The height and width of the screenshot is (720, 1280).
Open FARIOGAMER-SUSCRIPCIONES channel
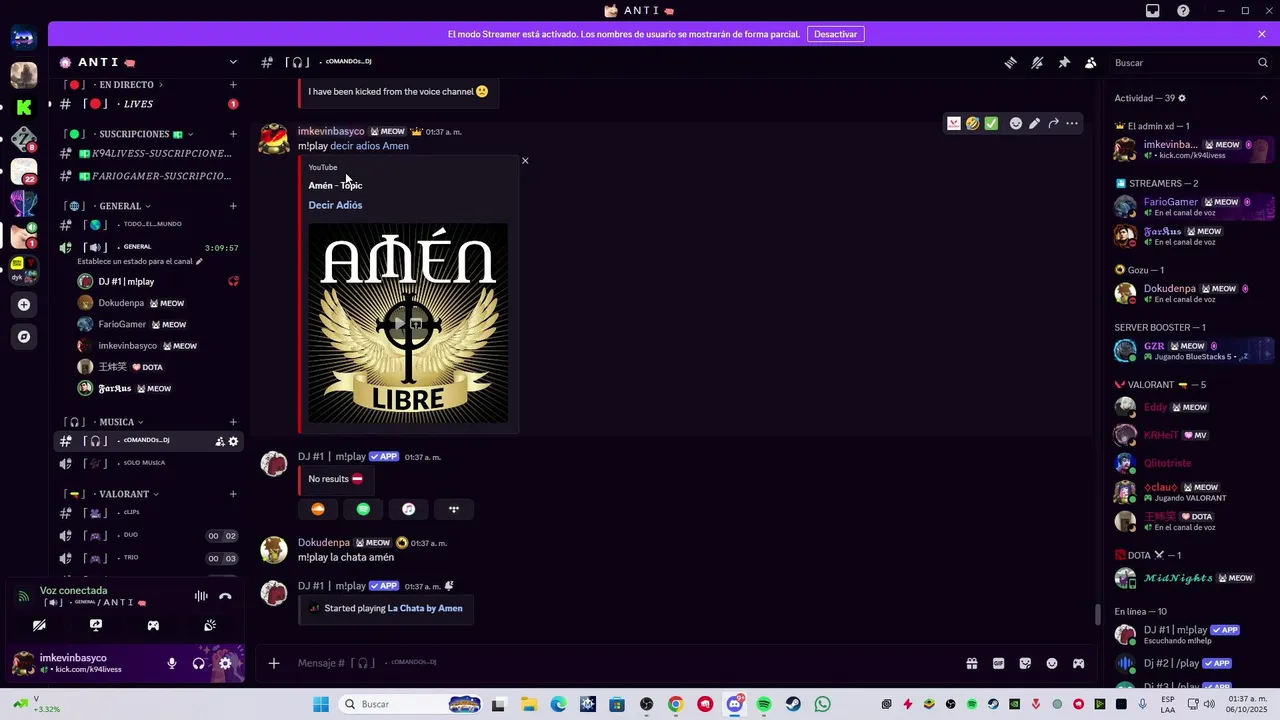click(148, 176)
